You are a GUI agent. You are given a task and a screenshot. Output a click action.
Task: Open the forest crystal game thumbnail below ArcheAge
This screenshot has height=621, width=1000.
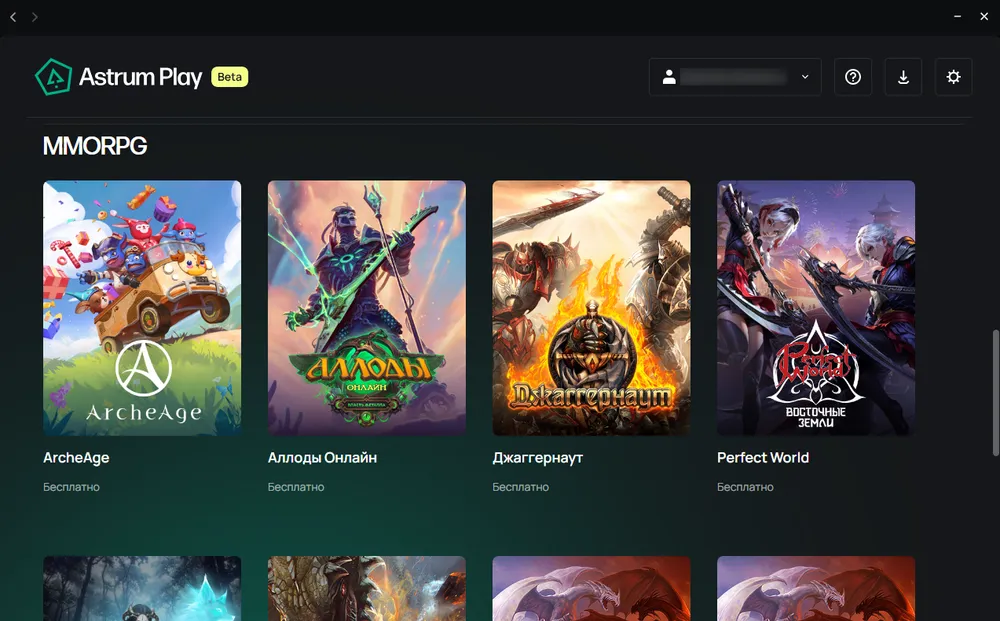coord(142,588)
